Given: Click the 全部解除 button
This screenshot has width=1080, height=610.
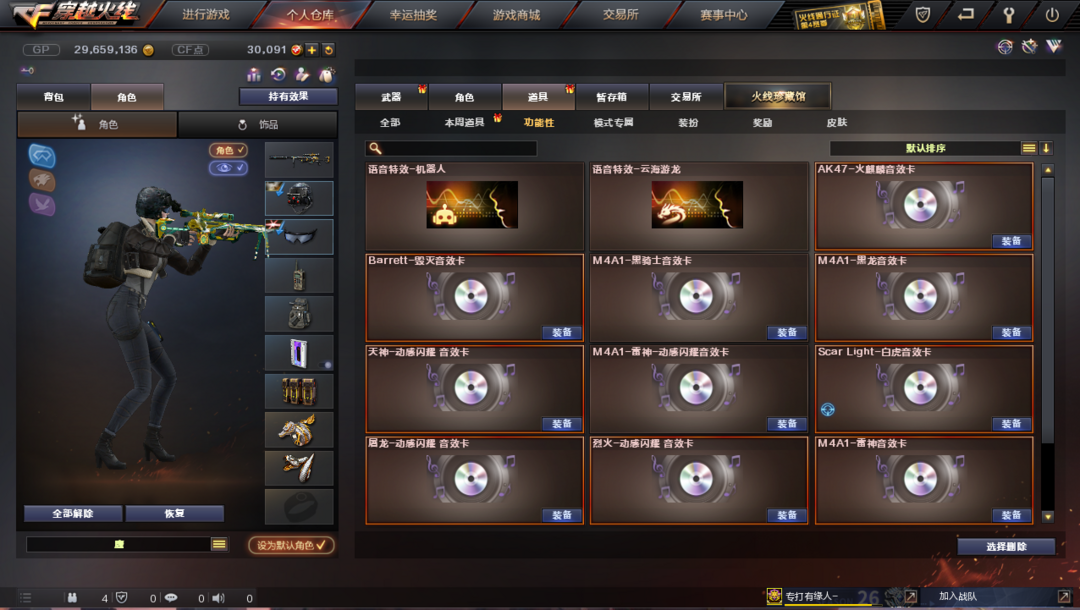Looking at the screenshot, I should point(73,514).
